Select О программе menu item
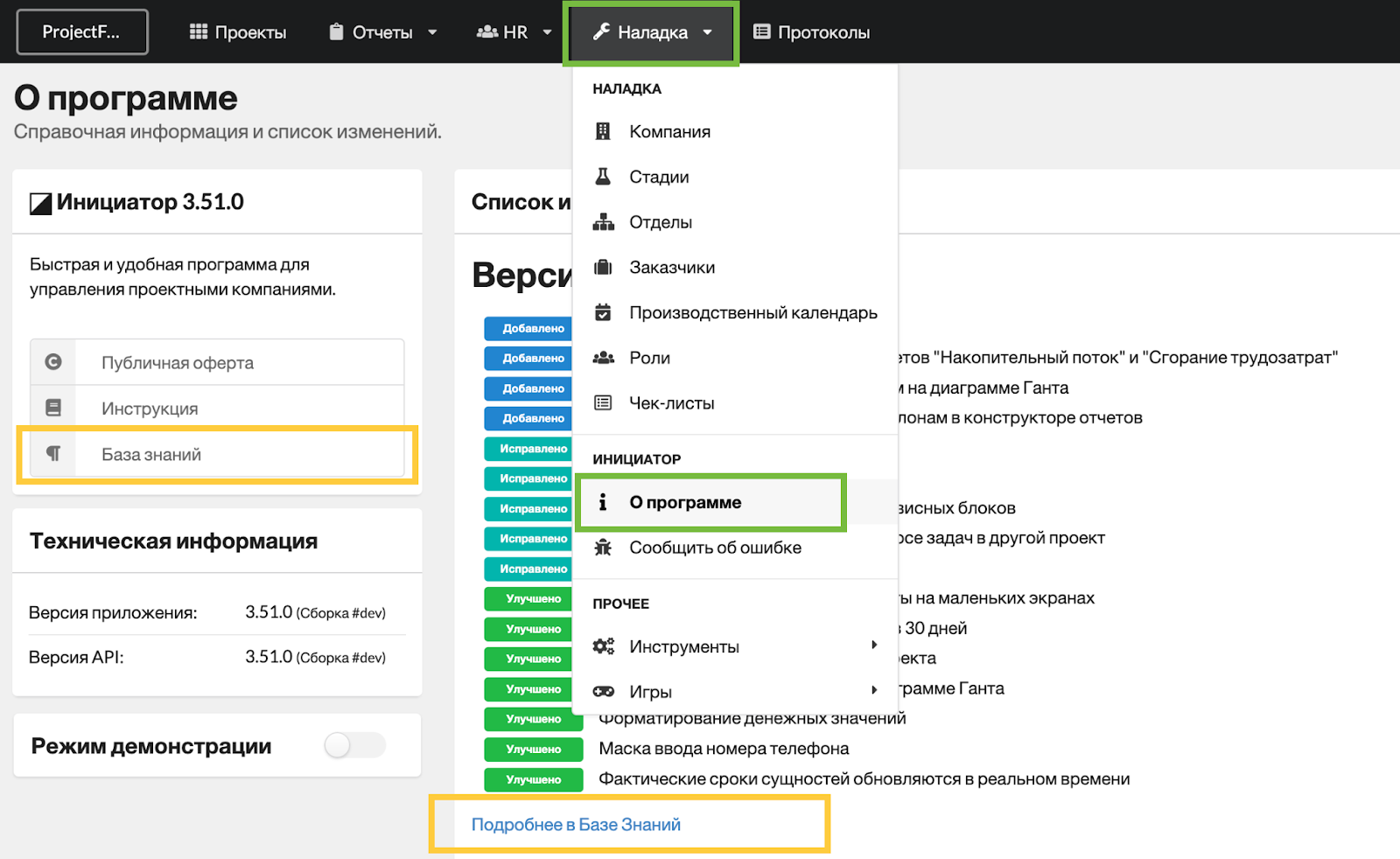Screen dimensions: 1400x859 [x=735, y=502]
